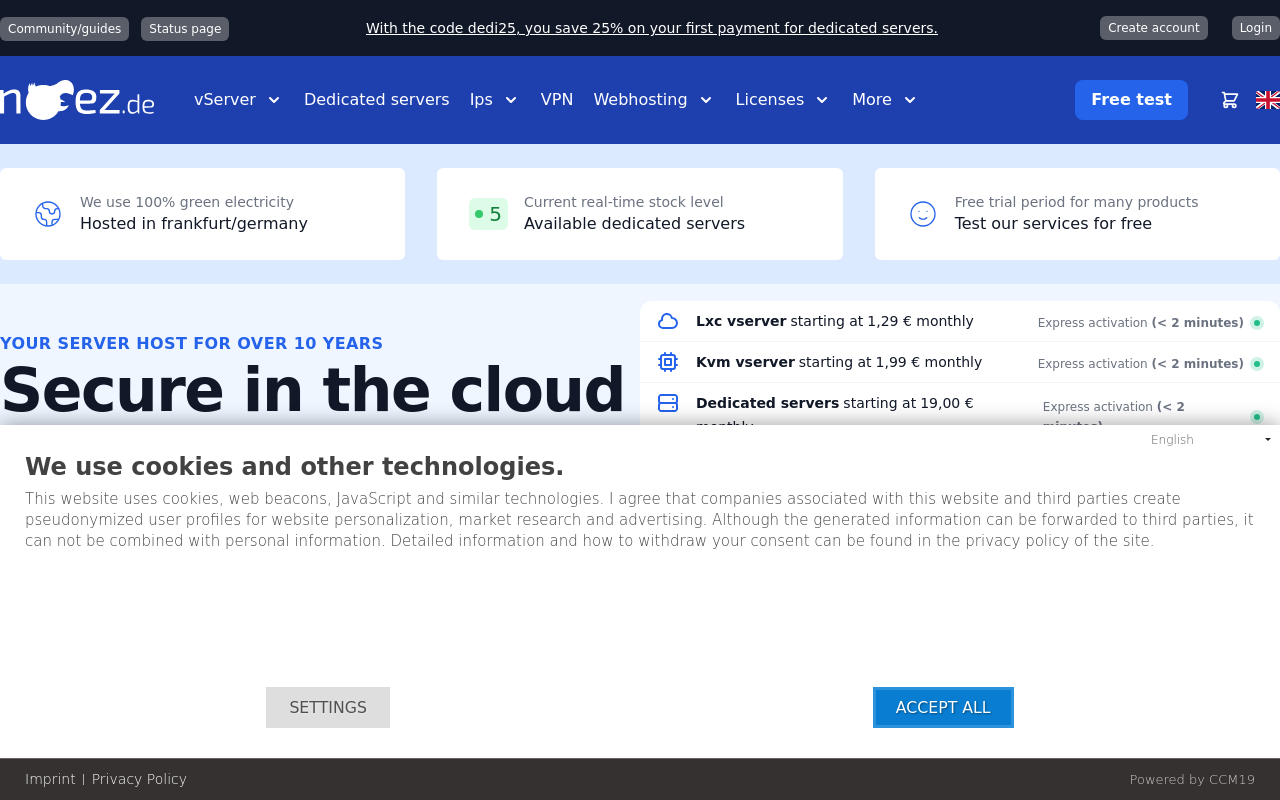The height and width of the screenshot is (800, 1280).
Task: Open the Licenses navigation menu
Action: click(x=781, y=100)
